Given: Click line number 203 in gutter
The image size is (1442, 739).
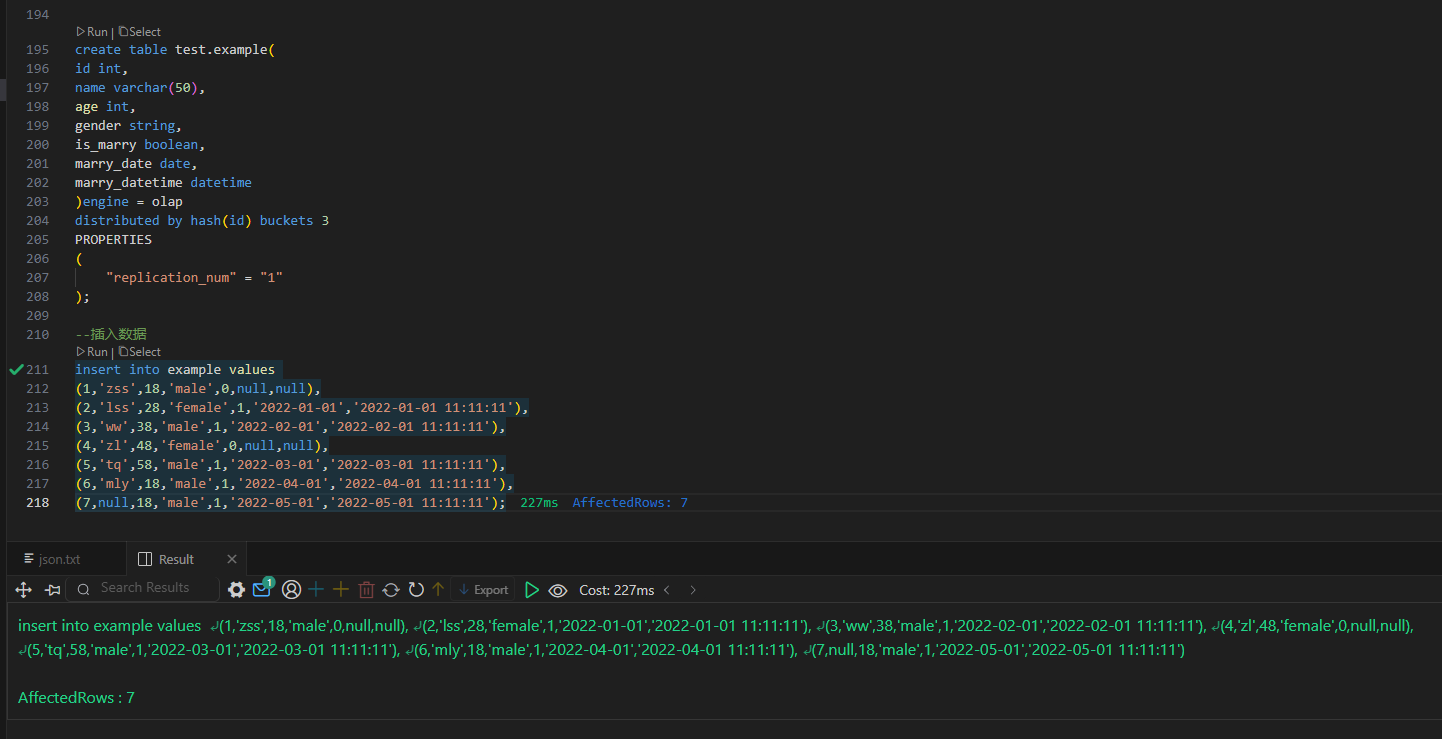Looking at the screenshot, I should point(37,202).
